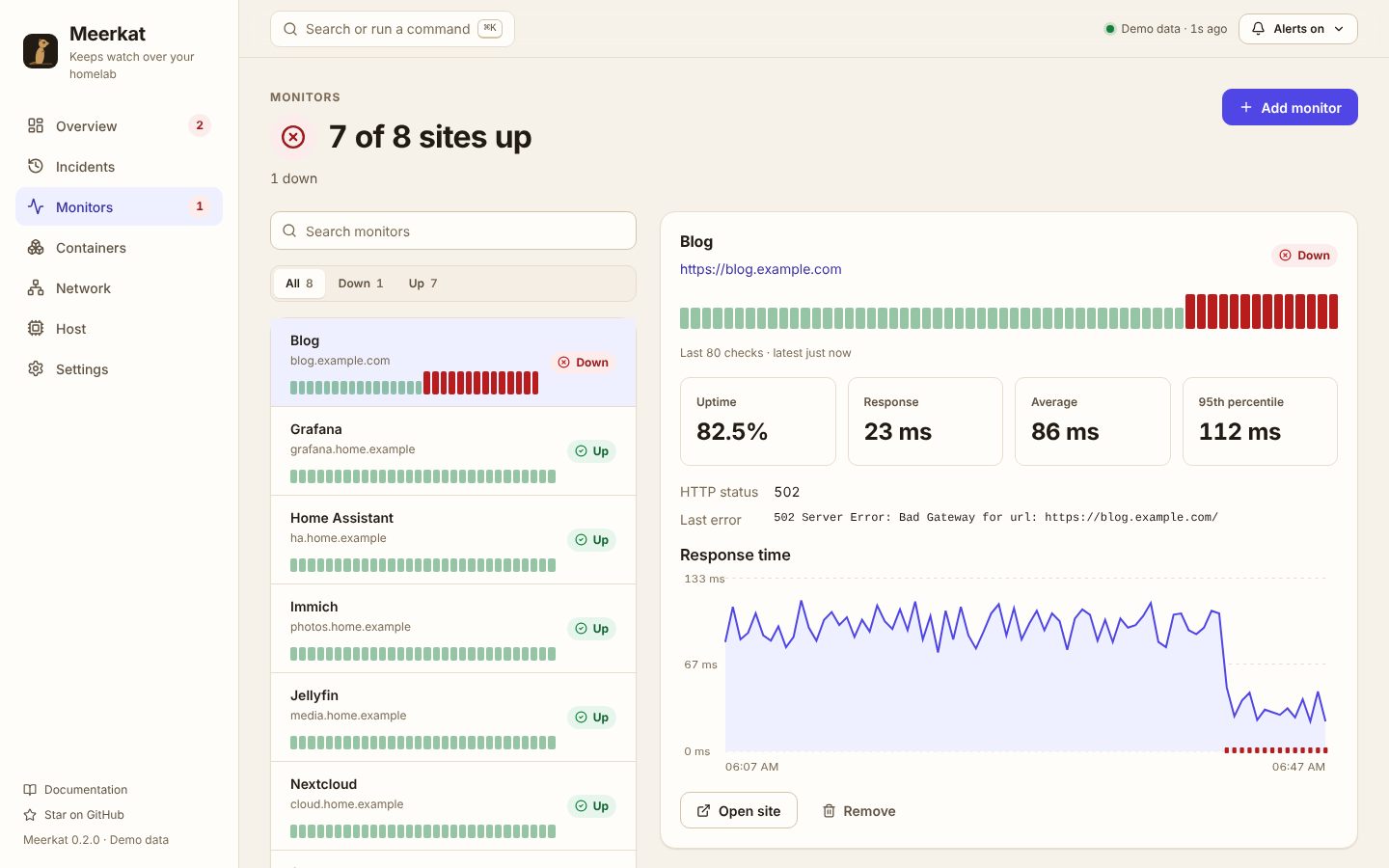Open the Settings gear icon
The width and height of the screenshot is (1389, 868).
pos(36,368)
